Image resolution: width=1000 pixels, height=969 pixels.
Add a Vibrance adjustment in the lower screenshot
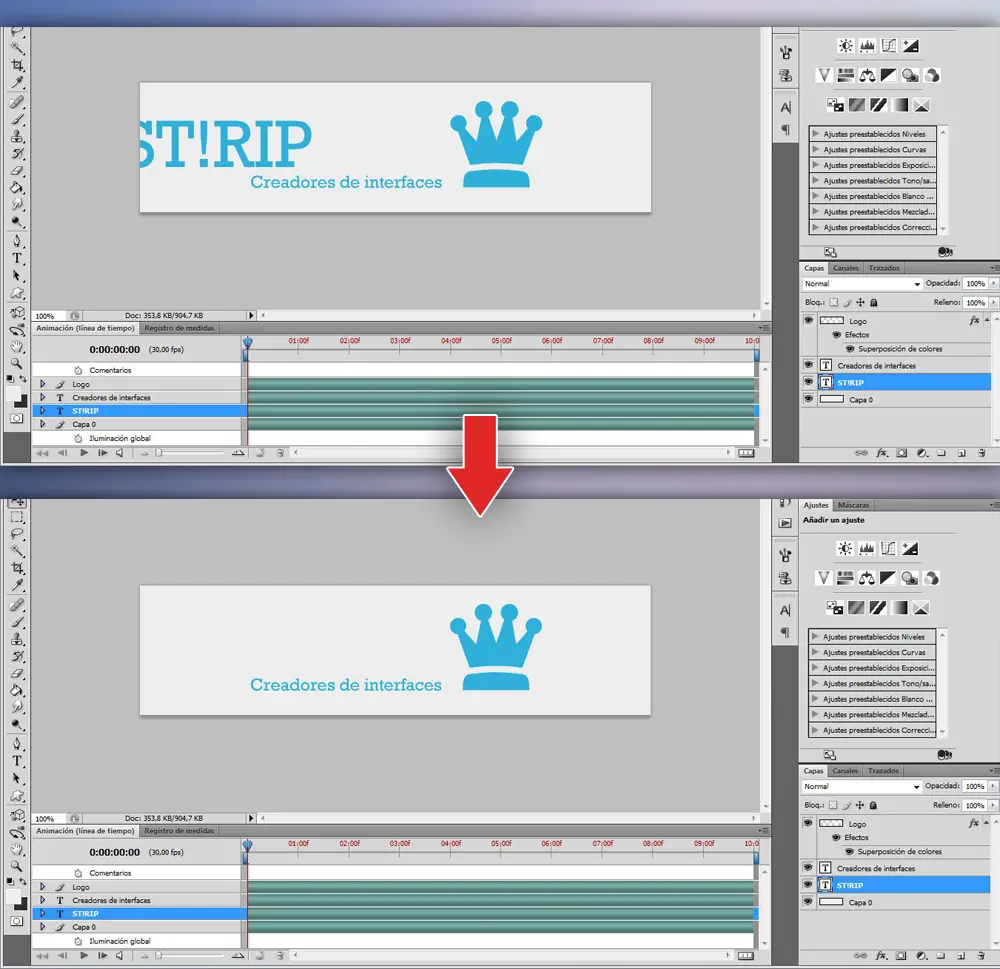click(x=823, y=578)
